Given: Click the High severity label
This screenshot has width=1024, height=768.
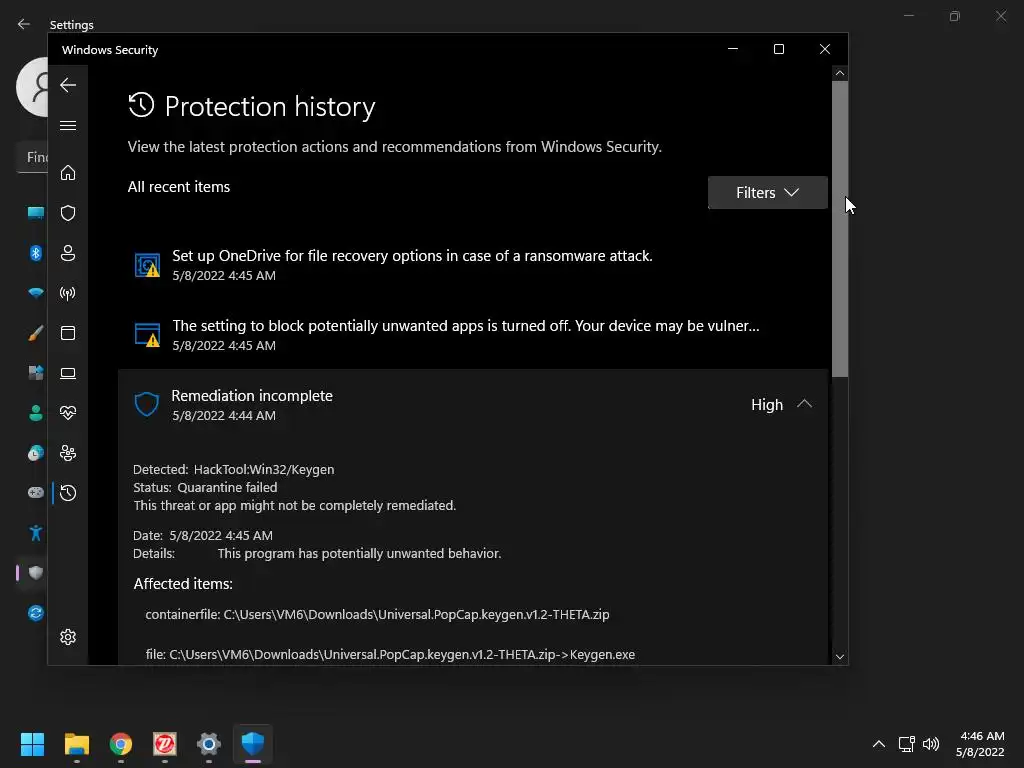Looking at the screenshot, I should (x=767, y=405).
